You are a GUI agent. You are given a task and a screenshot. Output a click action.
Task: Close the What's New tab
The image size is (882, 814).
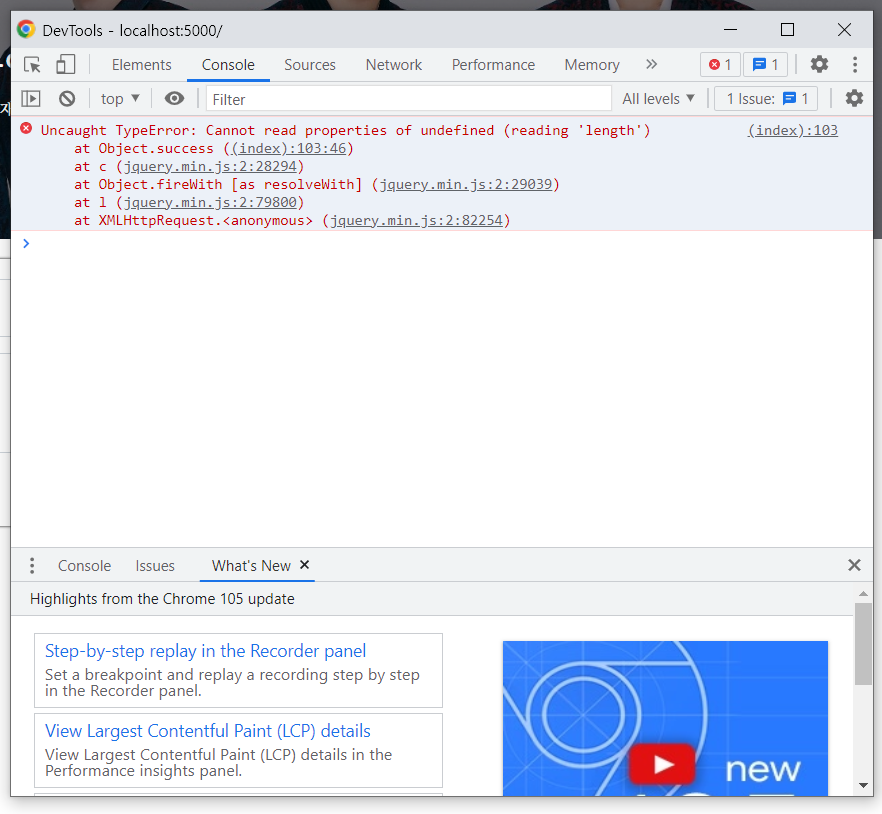coord(304,564)
